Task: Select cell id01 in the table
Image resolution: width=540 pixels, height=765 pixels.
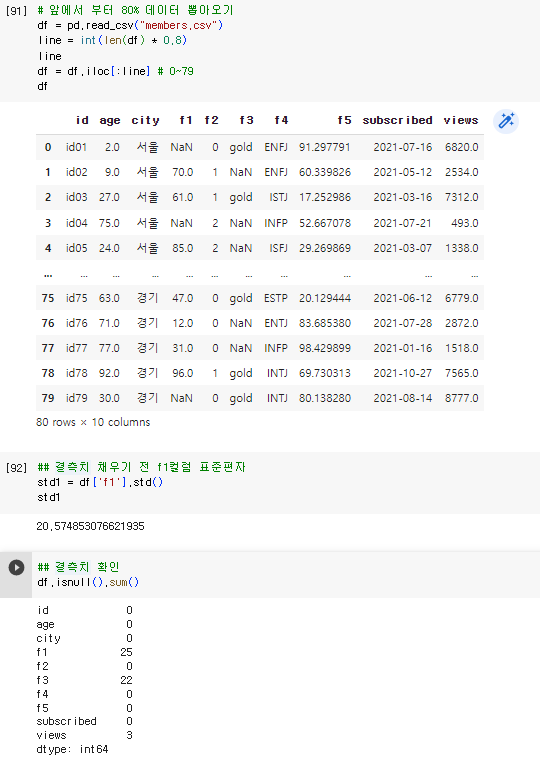Action: [77, 147]
